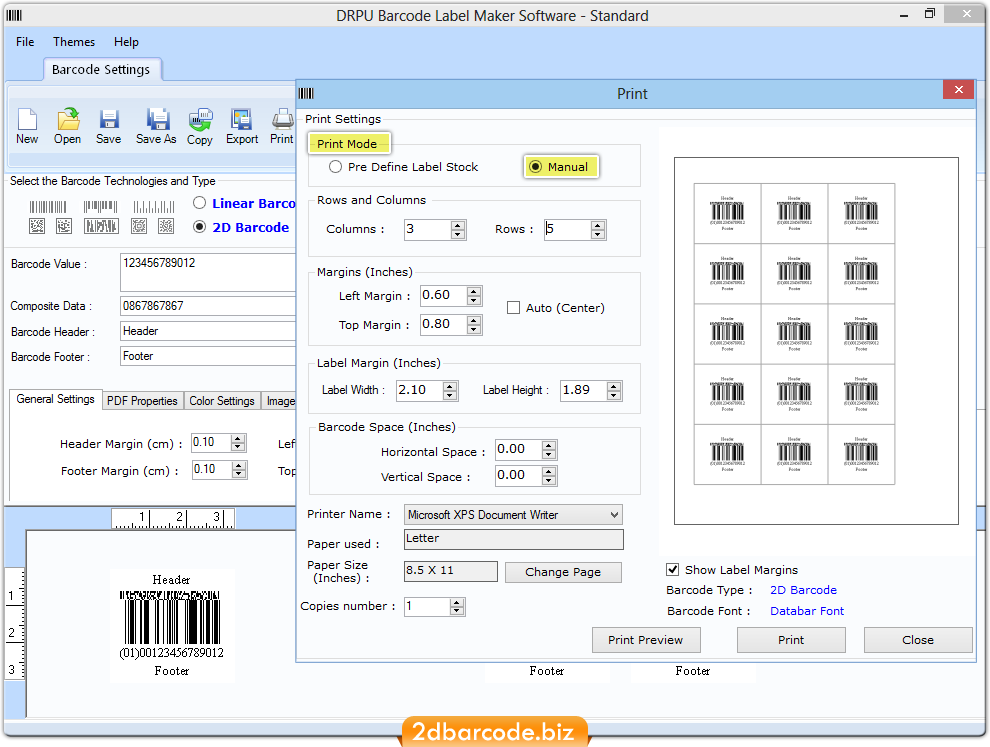Click the application barcode icon in main title bar
The width and height of the screenshot is (990, 747).
14,15
